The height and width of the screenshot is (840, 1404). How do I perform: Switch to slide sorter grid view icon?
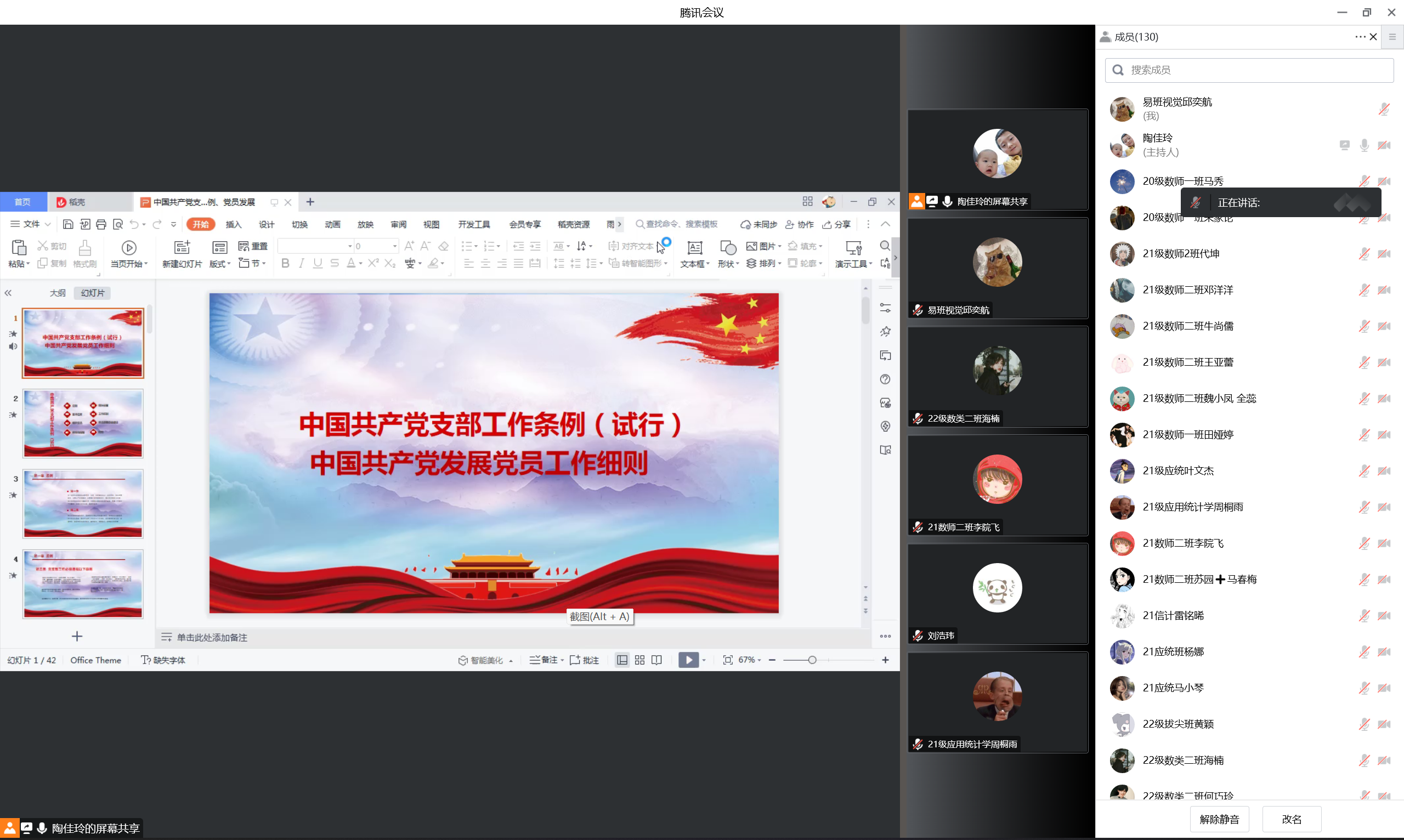639,660
